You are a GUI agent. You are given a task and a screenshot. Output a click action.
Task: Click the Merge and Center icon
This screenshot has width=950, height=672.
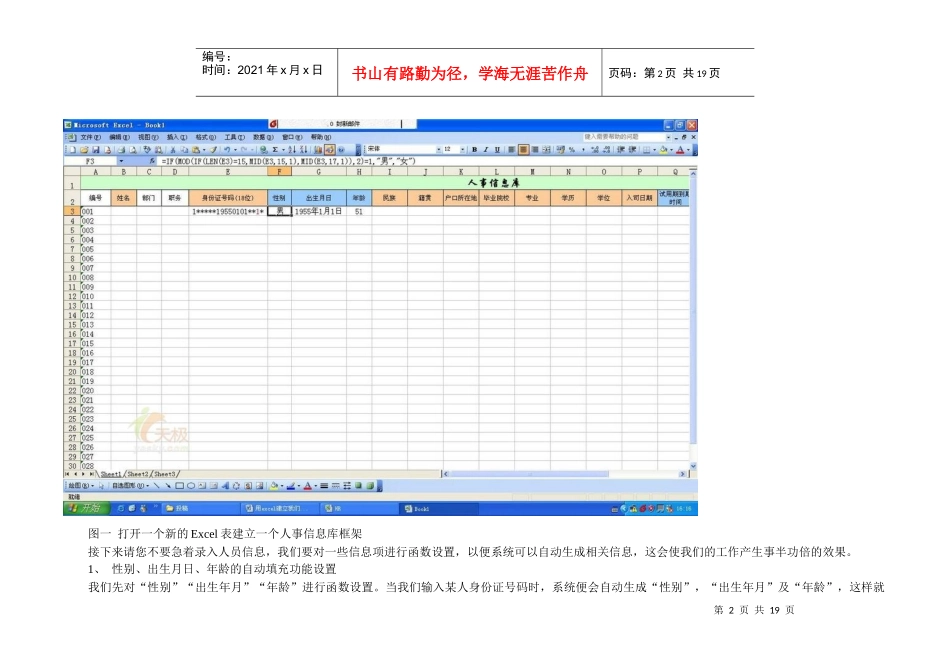click(x=546, y=150)
